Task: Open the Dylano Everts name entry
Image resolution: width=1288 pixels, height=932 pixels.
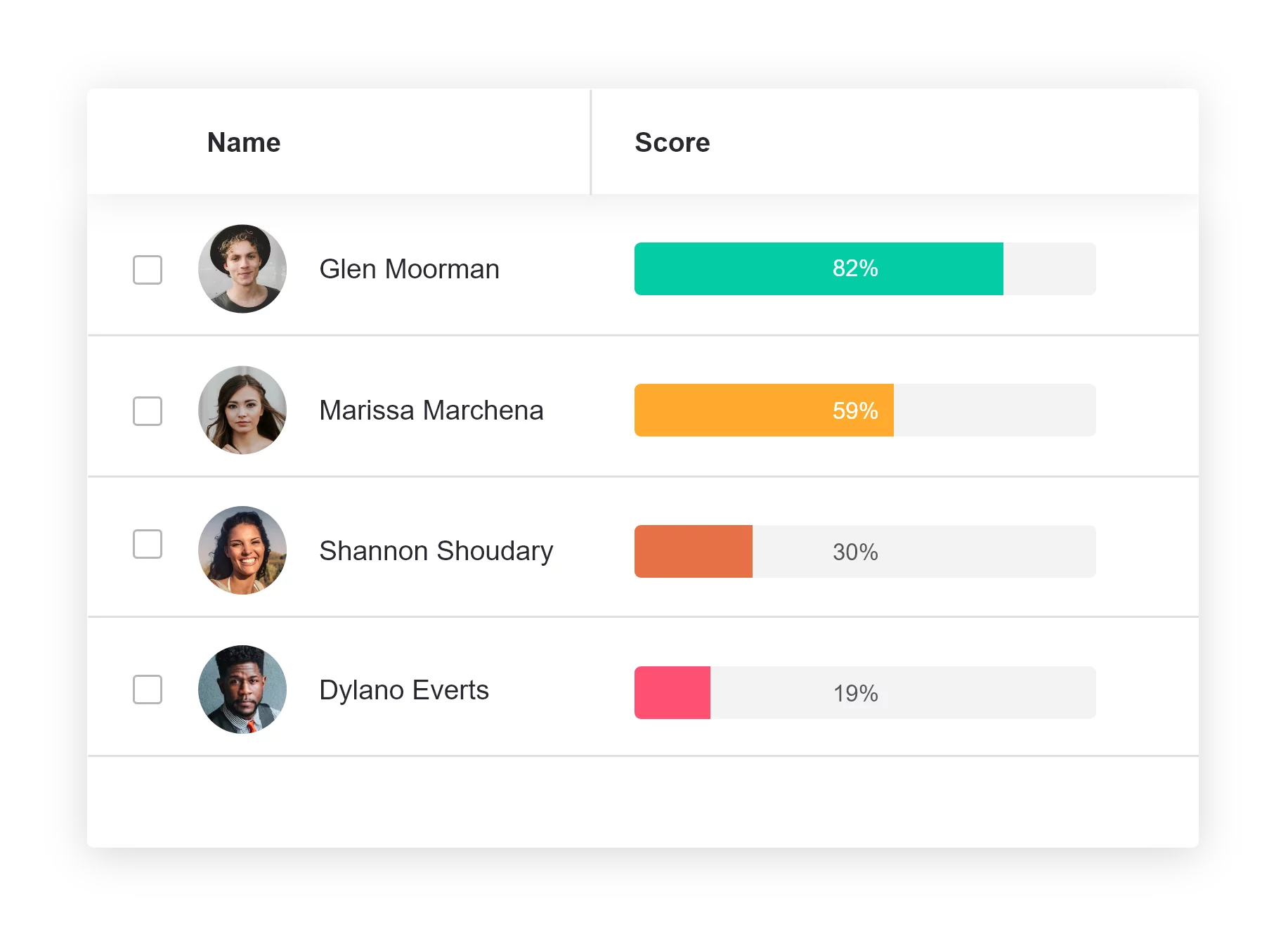Action: [404, 690]
